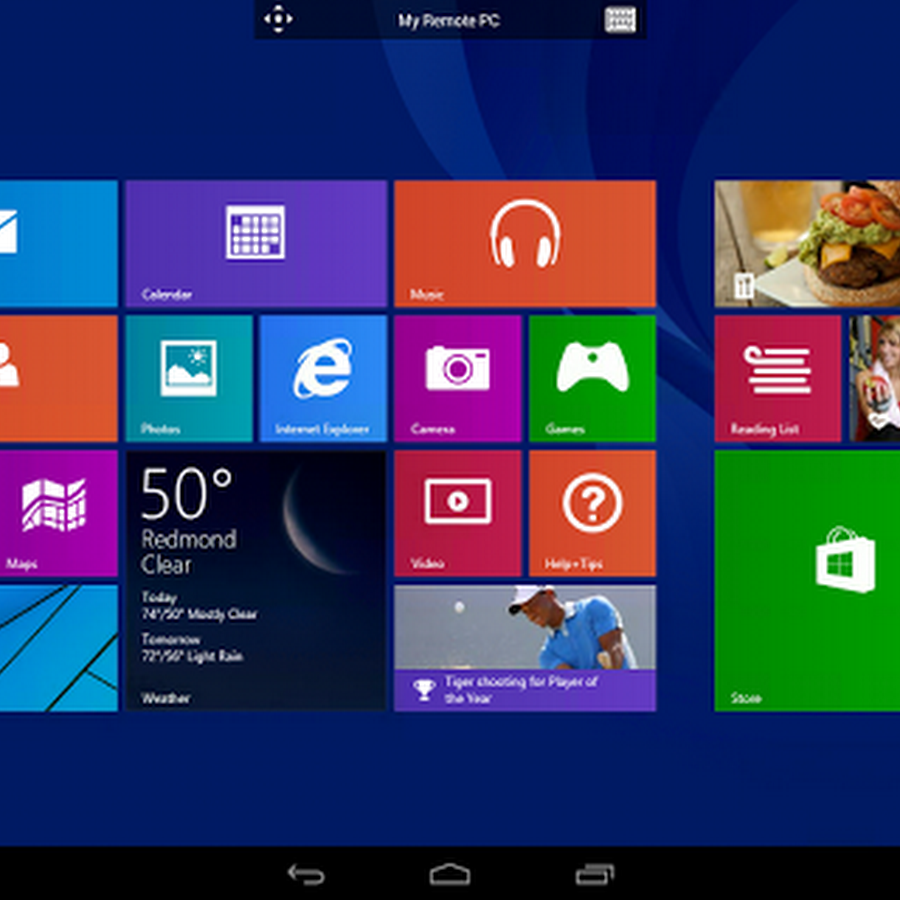Launch Internet Explorer tile
Screen dimensions: 900x900
coord(323,378)
